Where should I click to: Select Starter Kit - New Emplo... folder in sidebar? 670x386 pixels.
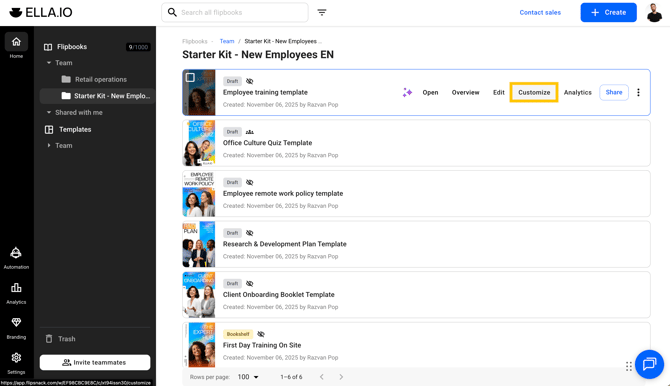(97, 96)
